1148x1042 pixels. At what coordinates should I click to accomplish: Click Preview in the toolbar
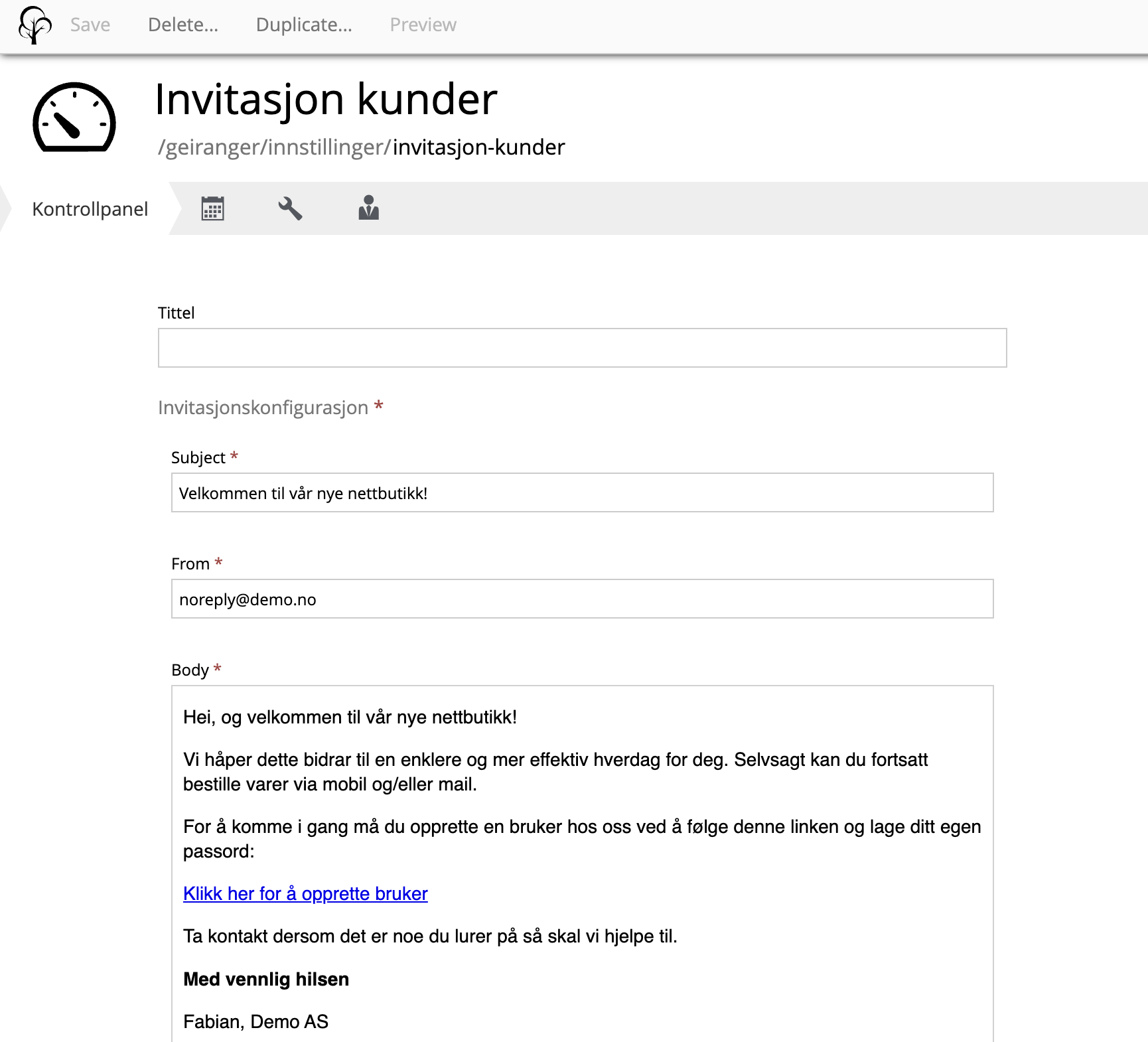click(x=423, y=25)
